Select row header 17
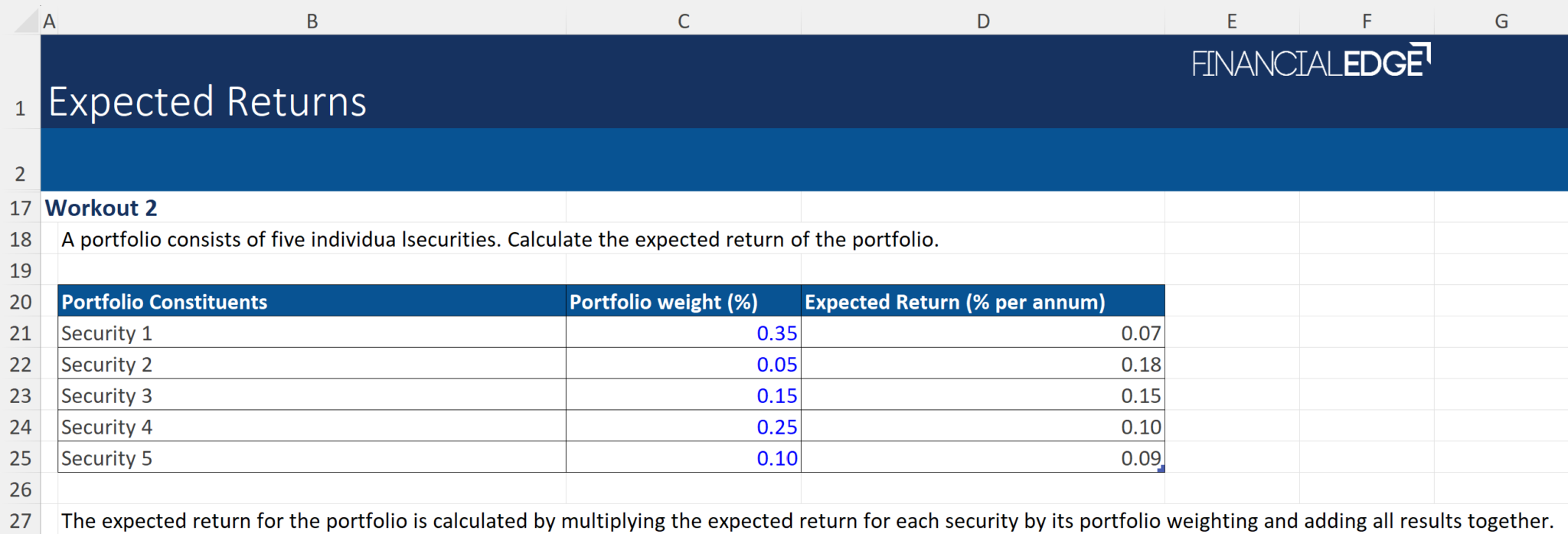1568x534 pixels. [21, 208]
